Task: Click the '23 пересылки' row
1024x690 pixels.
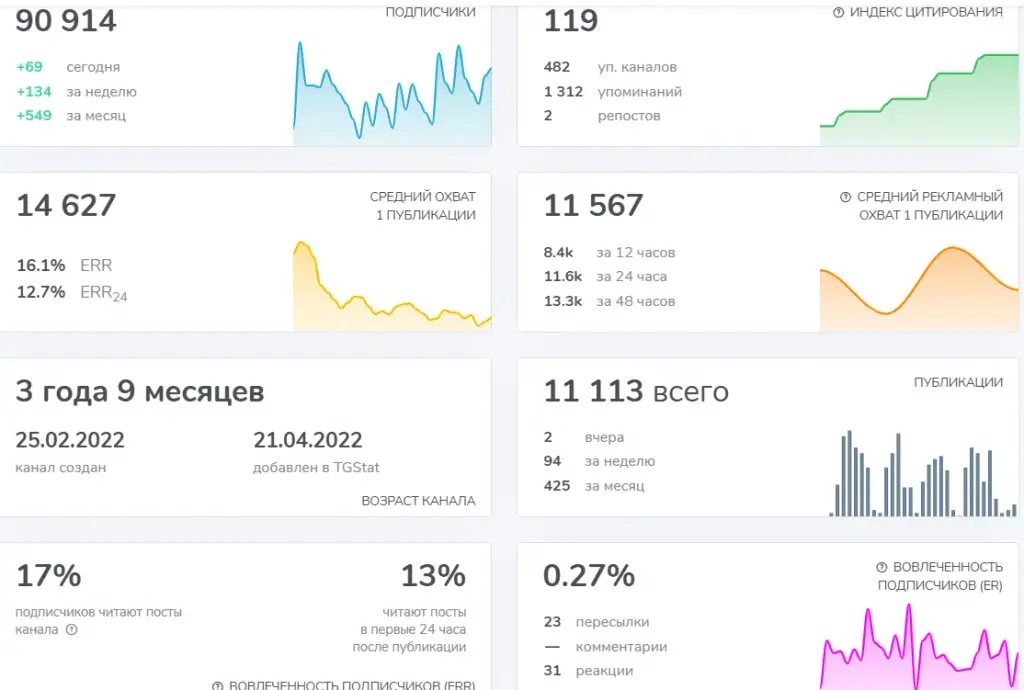Action: coord(597,621)
